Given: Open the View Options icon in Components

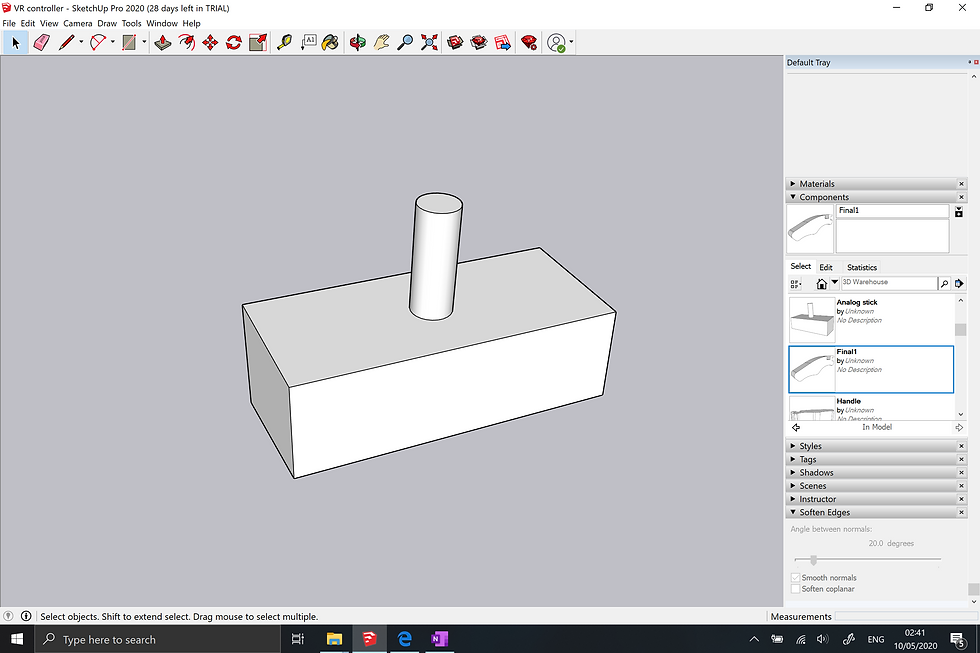Looking at the screenshot, I should click(796, 284).
